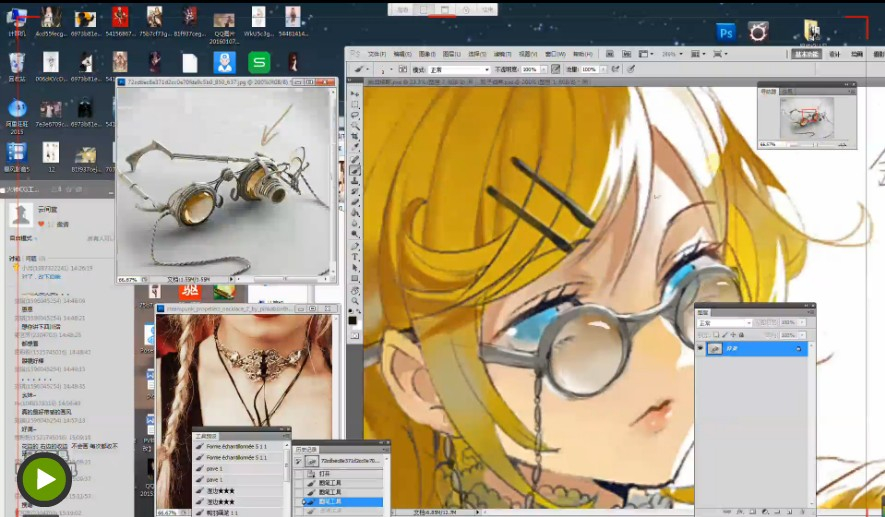Select the Eyedropper tool
Viewport: 885px width, 517px height.
tap(355, 146)
